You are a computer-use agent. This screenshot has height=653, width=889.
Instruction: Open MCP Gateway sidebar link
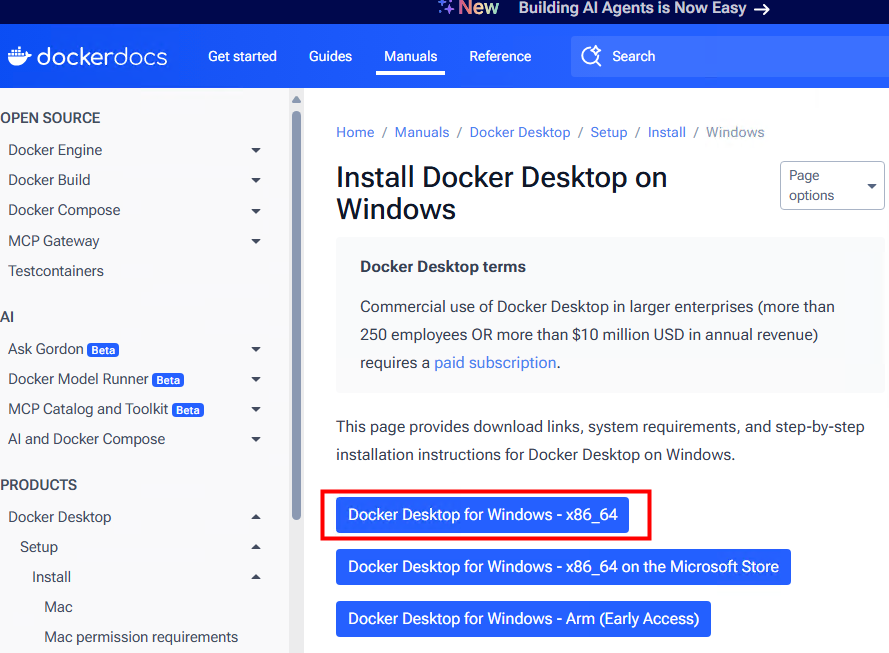54,241
